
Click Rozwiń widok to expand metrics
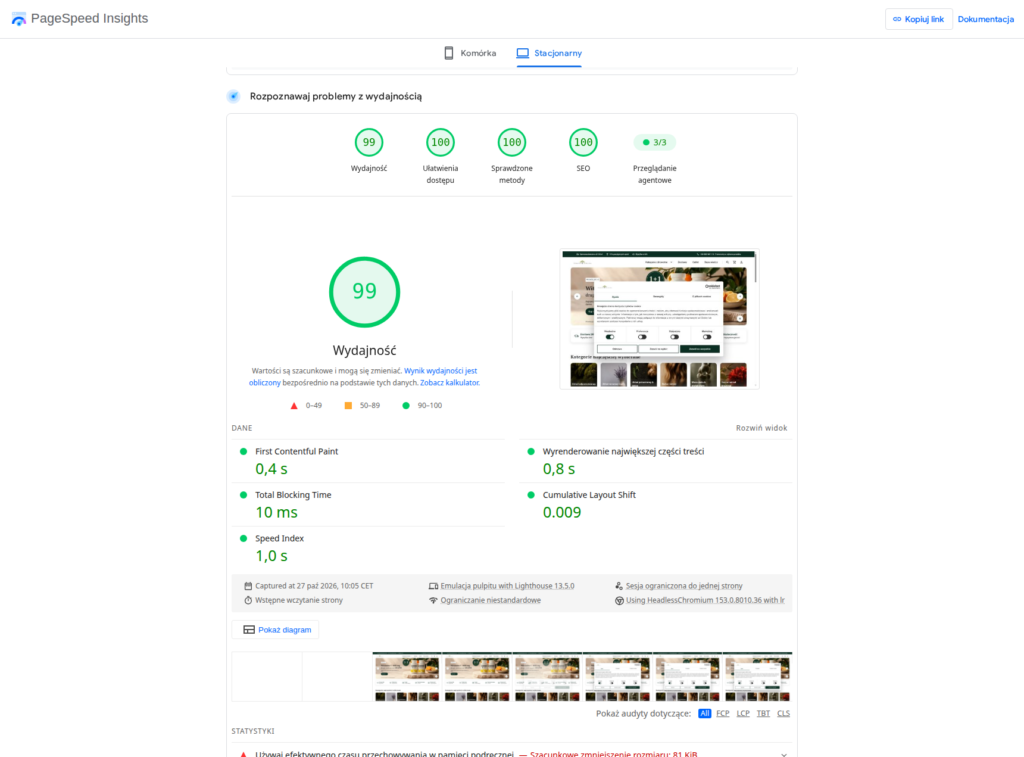(761, 428)
